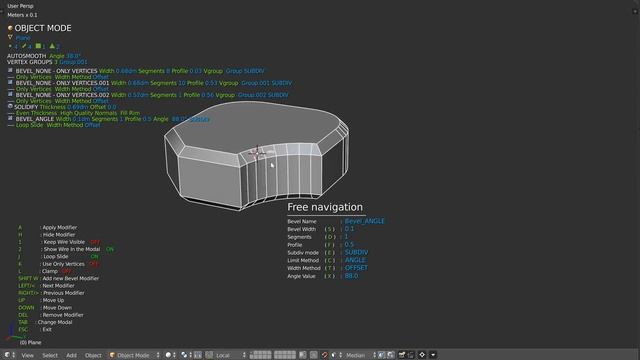
Task: Click the 'Use Only Vertices' shortcut line
Action: (x=58, y=264)
